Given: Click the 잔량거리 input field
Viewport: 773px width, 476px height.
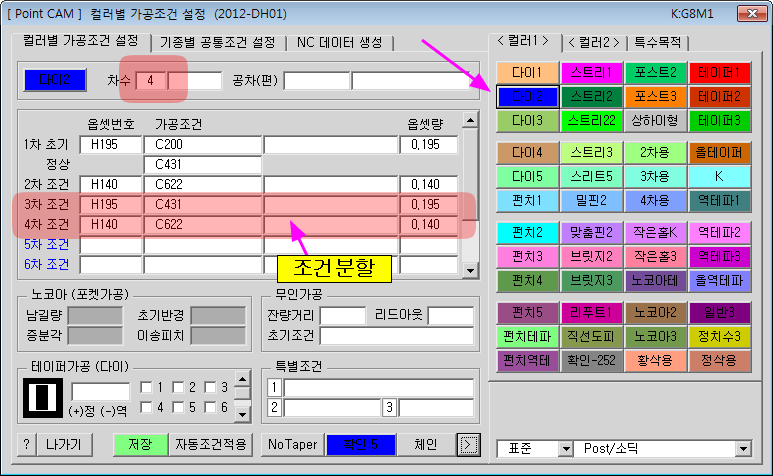Looking at the screenshot, I should 343,315.
